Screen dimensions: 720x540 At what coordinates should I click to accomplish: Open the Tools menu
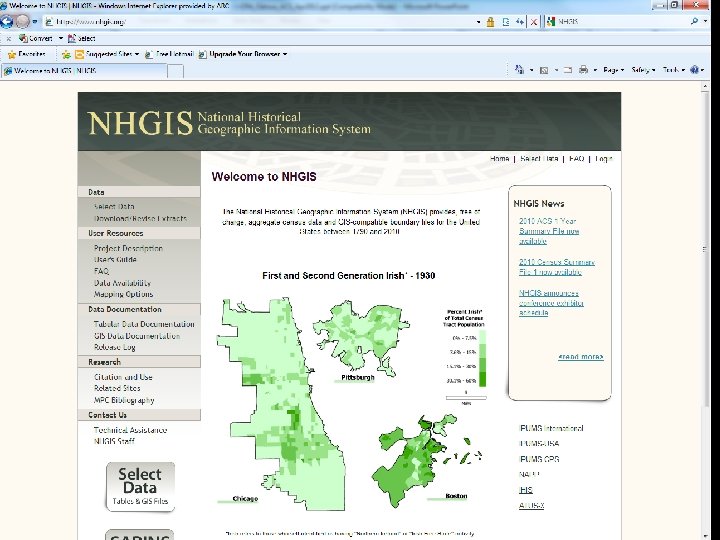click(674, 70)
